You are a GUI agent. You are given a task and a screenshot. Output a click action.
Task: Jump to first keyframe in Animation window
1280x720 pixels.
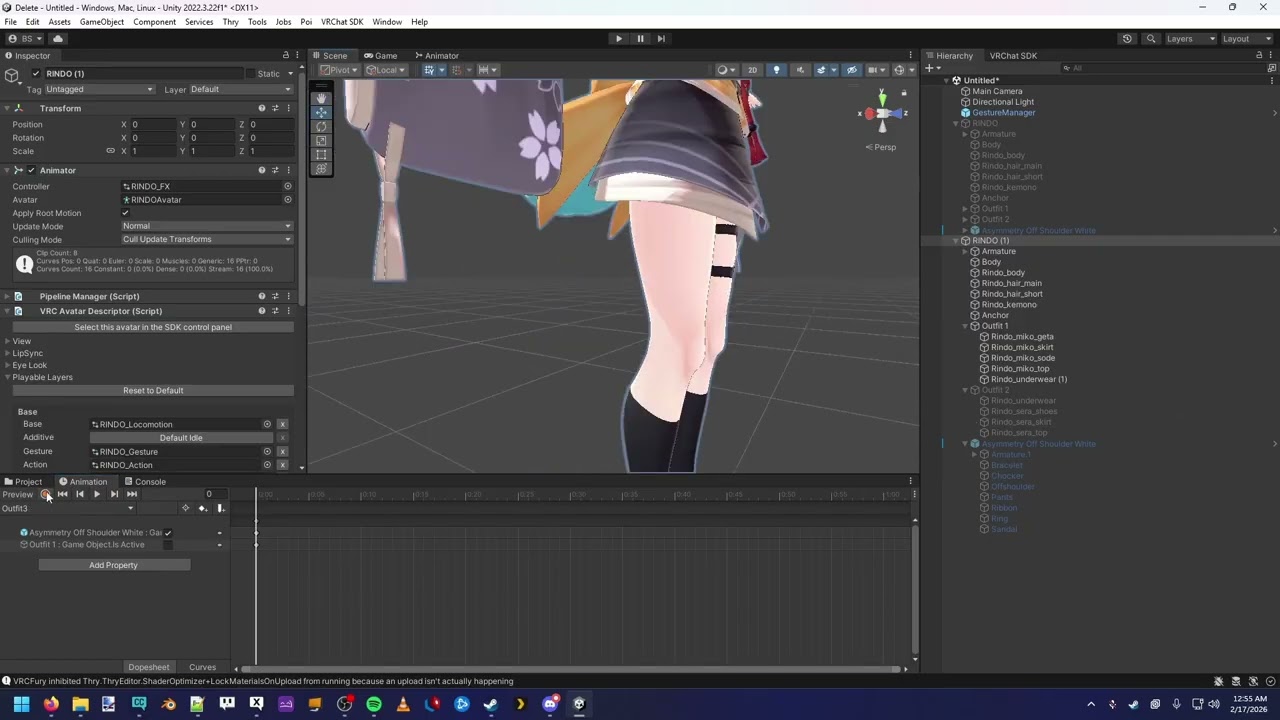click(63, 494)
